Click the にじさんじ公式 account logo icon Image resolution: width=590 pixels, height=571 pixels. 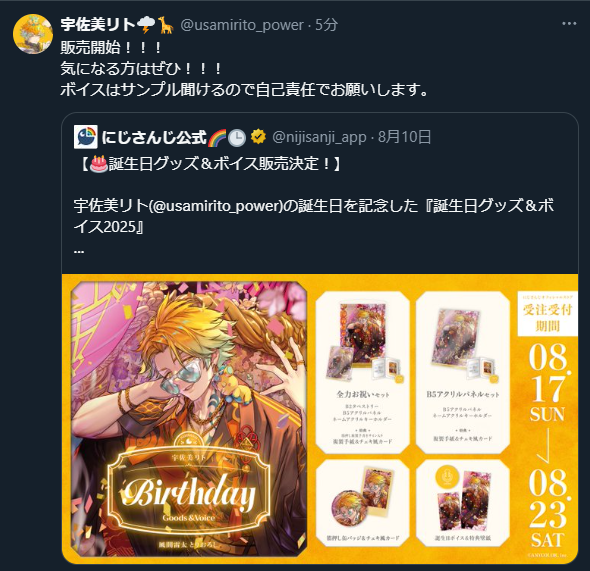click(x=86, y=137)
